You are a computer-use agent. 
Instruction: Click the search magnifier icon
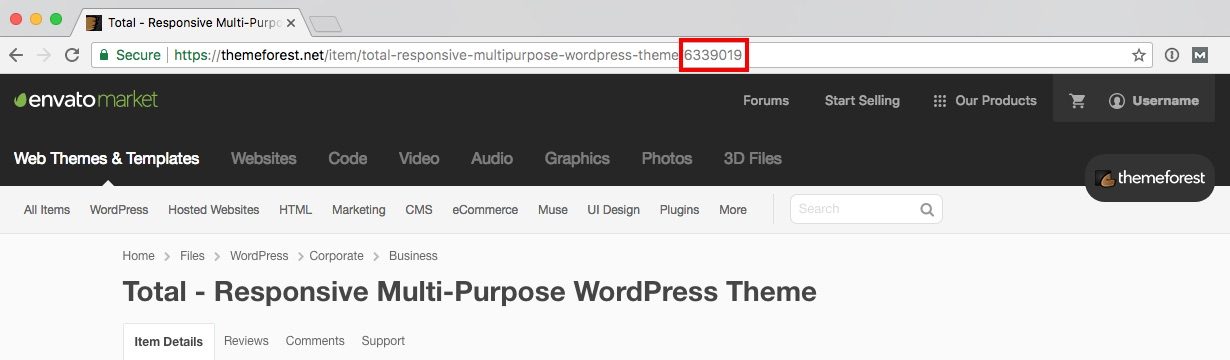[x=927, y=210]
